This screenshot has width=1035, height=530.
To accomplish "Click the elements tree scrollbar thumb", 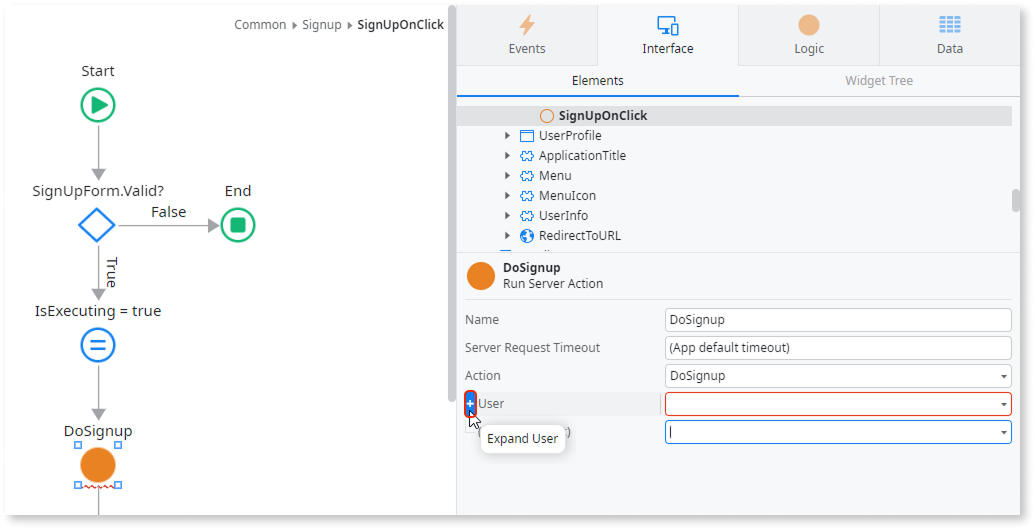I will tap(1015, 201).
